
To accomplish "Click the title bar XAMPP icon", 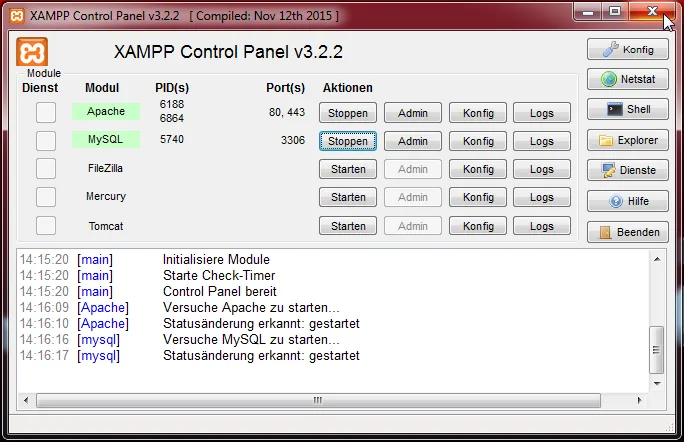I will (x=17, y=16).
